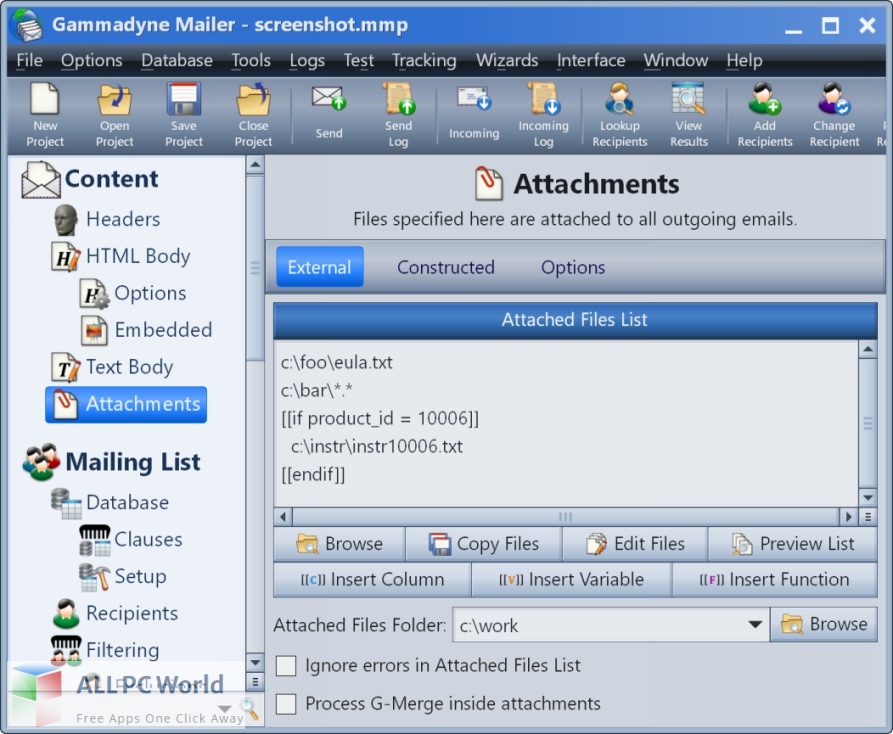This screenshot has width=893, height=734.
Task: Select Text Body in the sidebar
Action: (x=112, y=367)
